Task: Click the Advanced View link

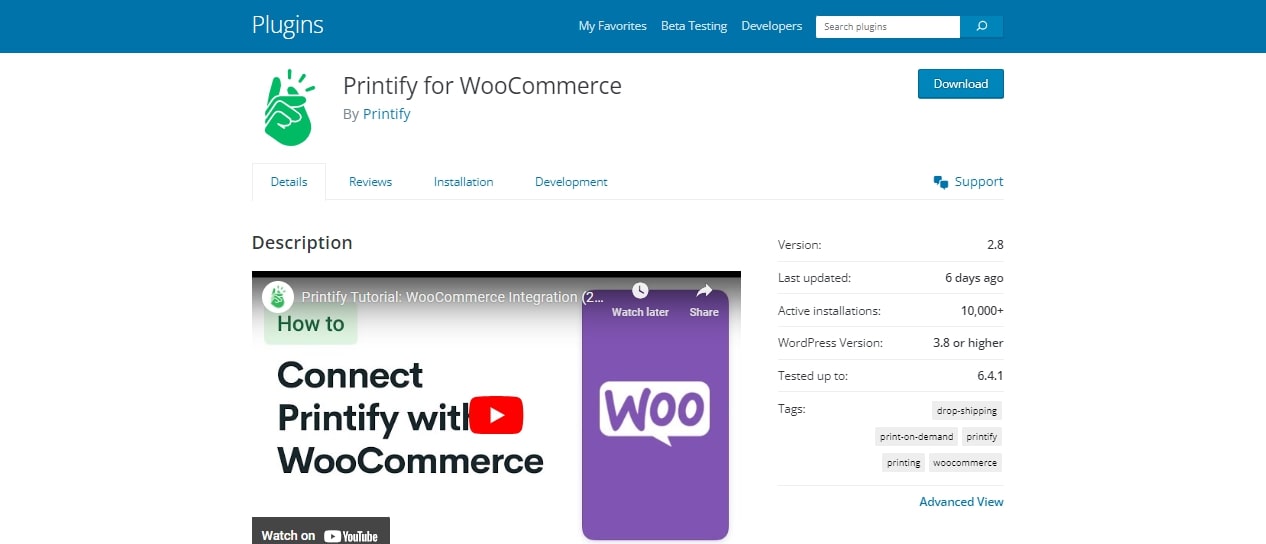Action: (961, 502)
